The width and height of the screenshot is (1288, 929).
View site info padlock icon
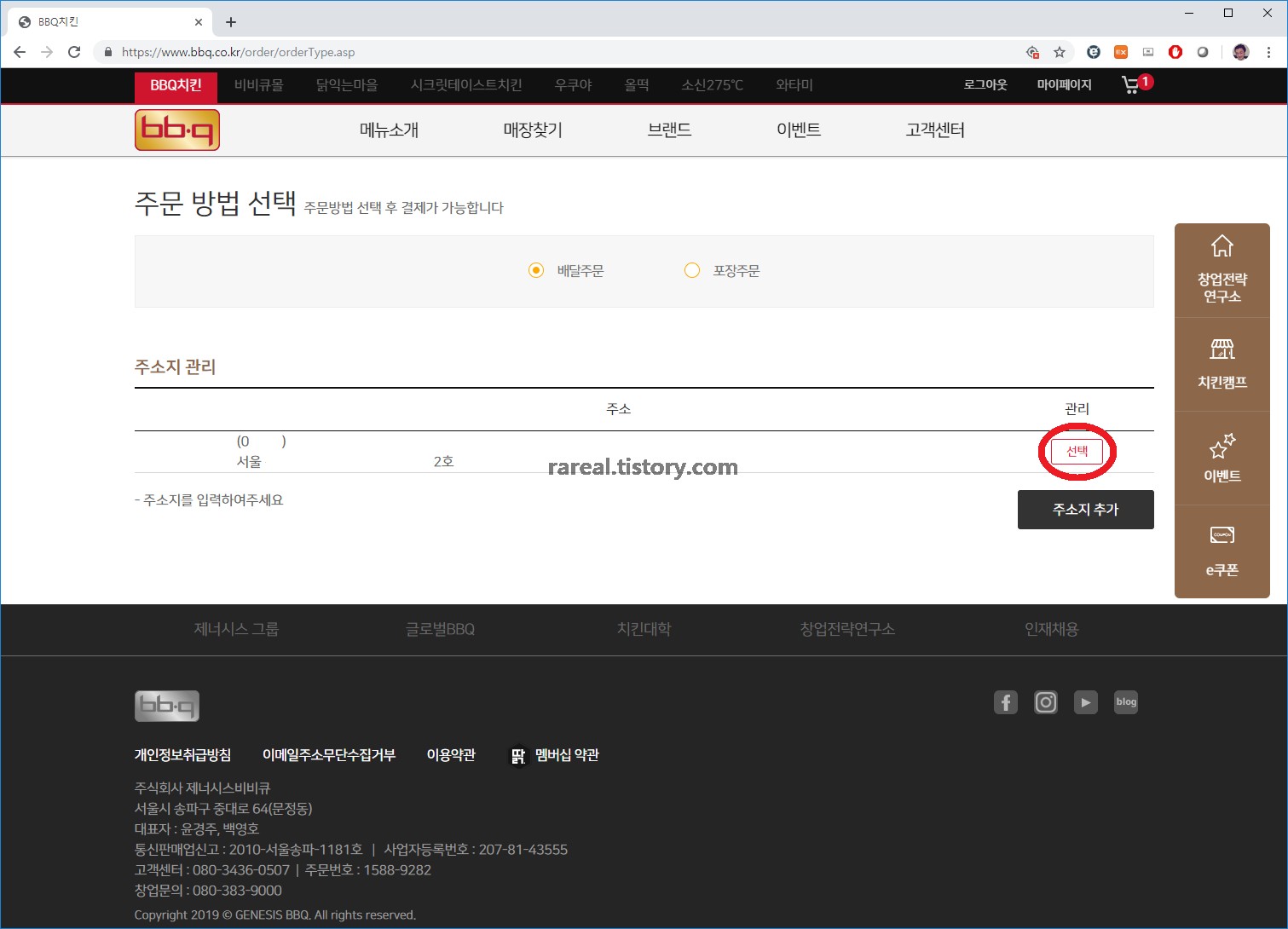click(107, 52)
